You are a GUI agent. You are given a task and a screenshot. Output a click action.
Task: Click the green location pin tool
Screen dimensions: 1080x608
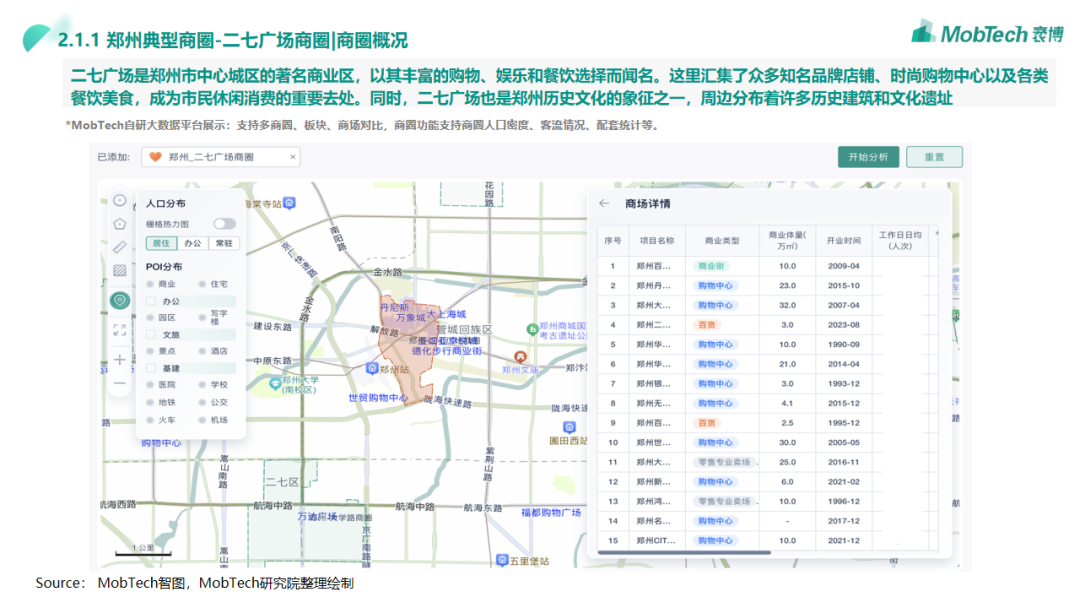[x=119, y=300]
